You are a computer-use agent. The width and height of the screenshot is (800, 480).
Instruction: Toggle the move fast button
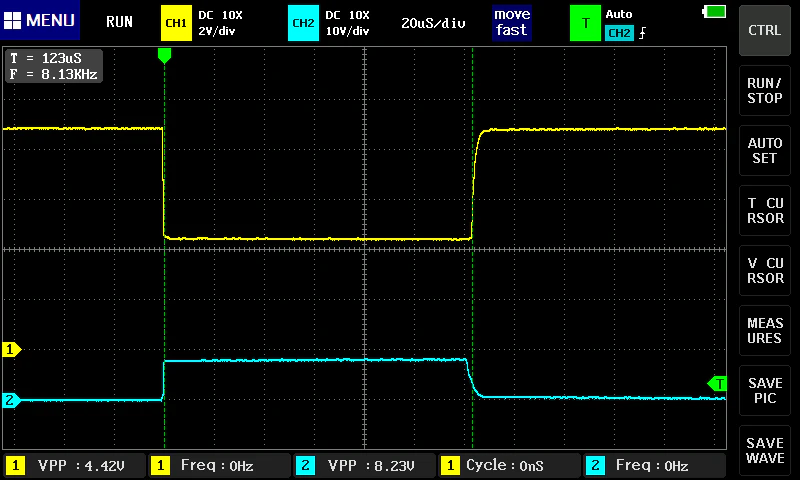tap(512, 22)
